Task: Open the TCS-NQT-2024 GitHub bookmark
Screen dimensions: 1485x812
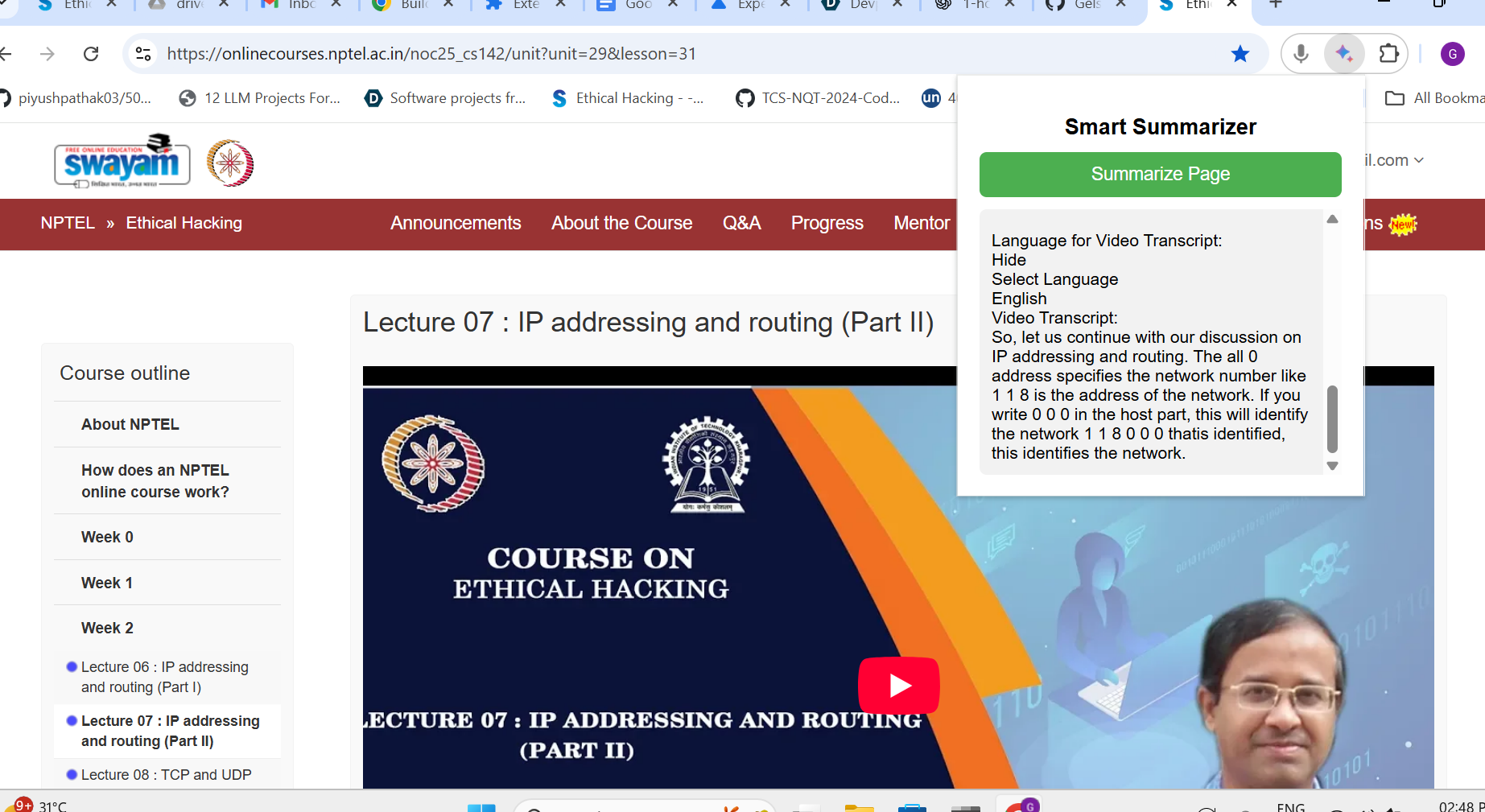Action: pos(818,98)
